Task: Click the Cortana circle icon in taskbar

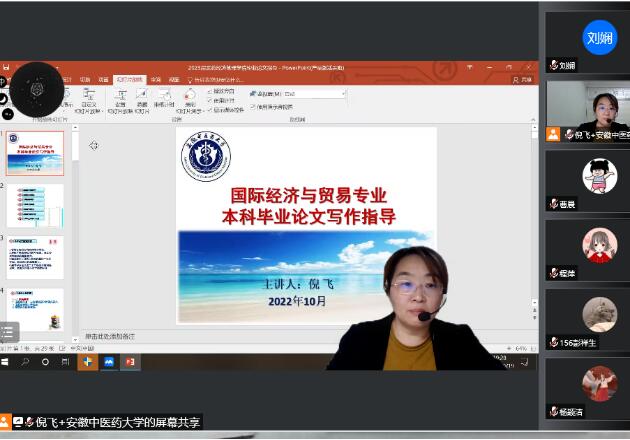Action: pyautogui.click(x=45, y=362)
